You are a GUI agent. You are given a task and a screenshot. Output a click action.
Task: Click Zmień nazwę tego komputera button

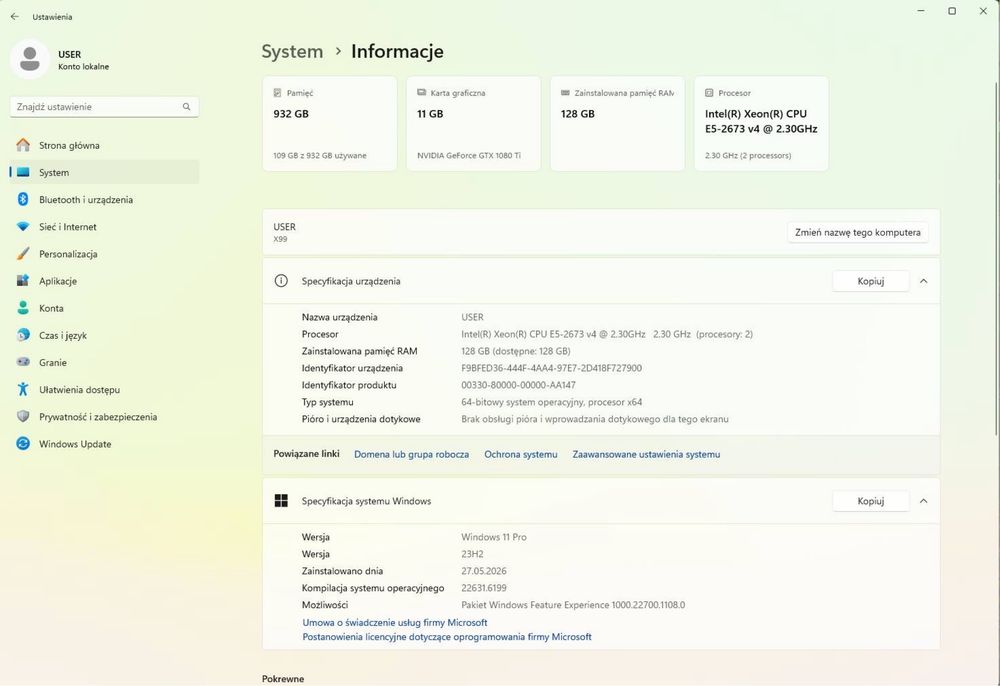click(858, 233)
